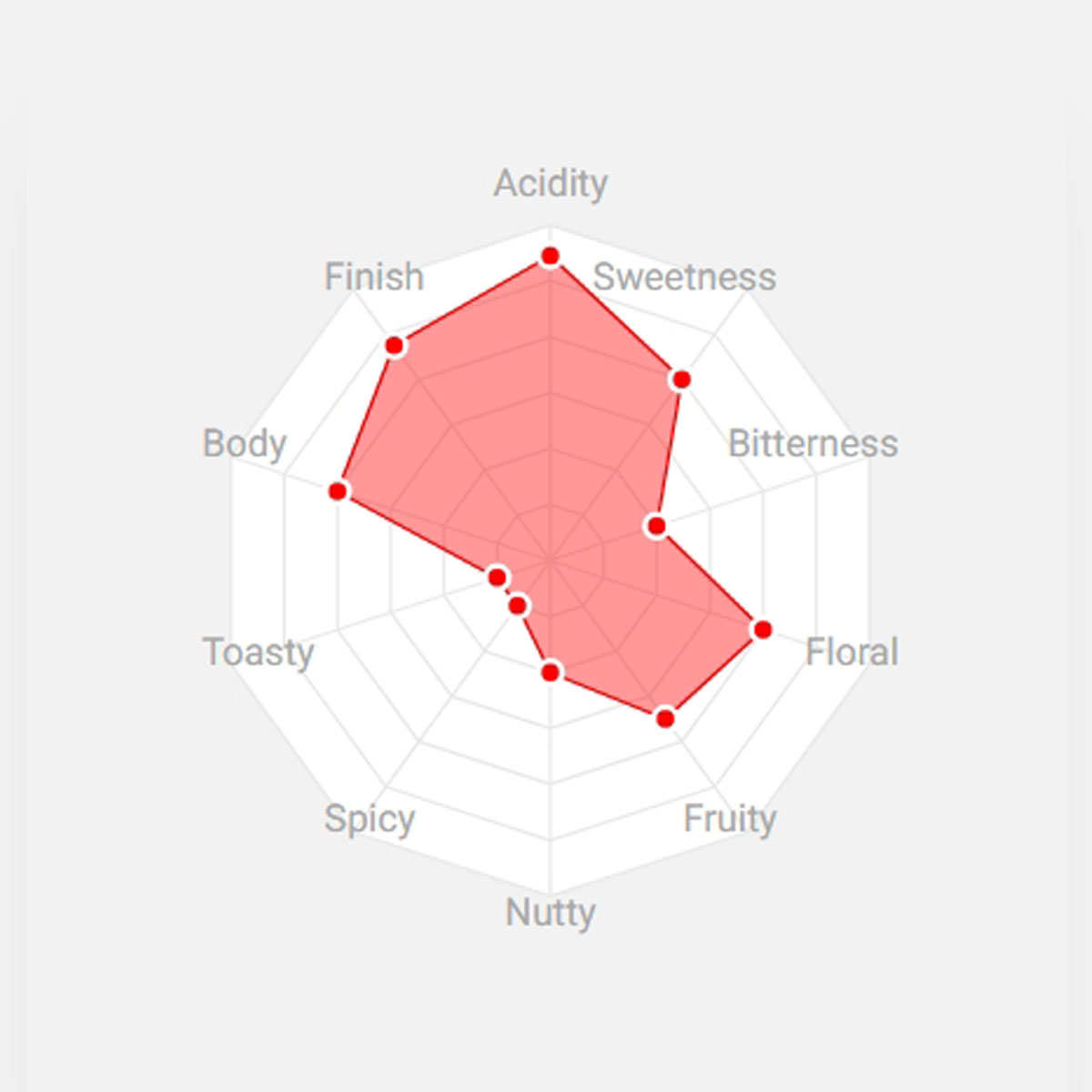Click the Bitterness data point
This screenshot has width=1092, height=1092.
tap(655, 526)
